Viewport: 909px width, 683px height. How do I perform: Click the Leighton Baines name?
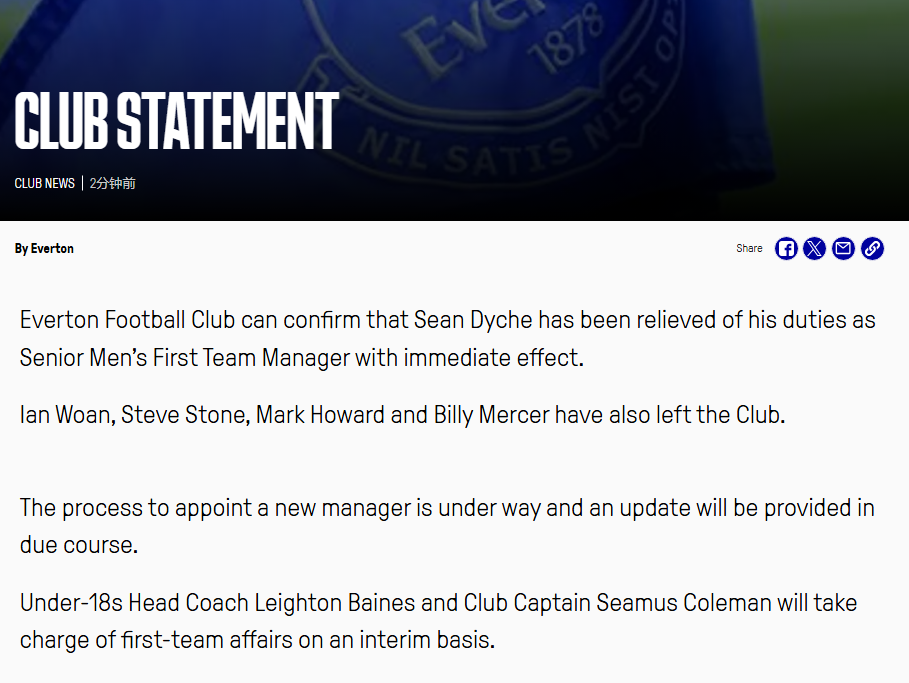(335, 603)
